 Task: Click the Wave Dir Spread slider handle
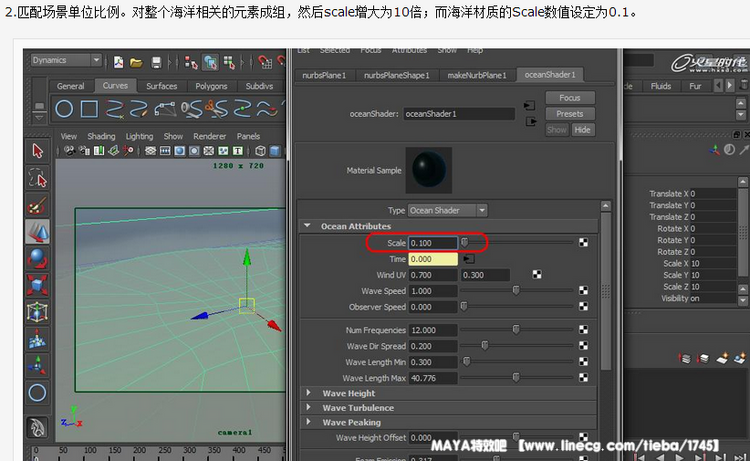point(485,345)
